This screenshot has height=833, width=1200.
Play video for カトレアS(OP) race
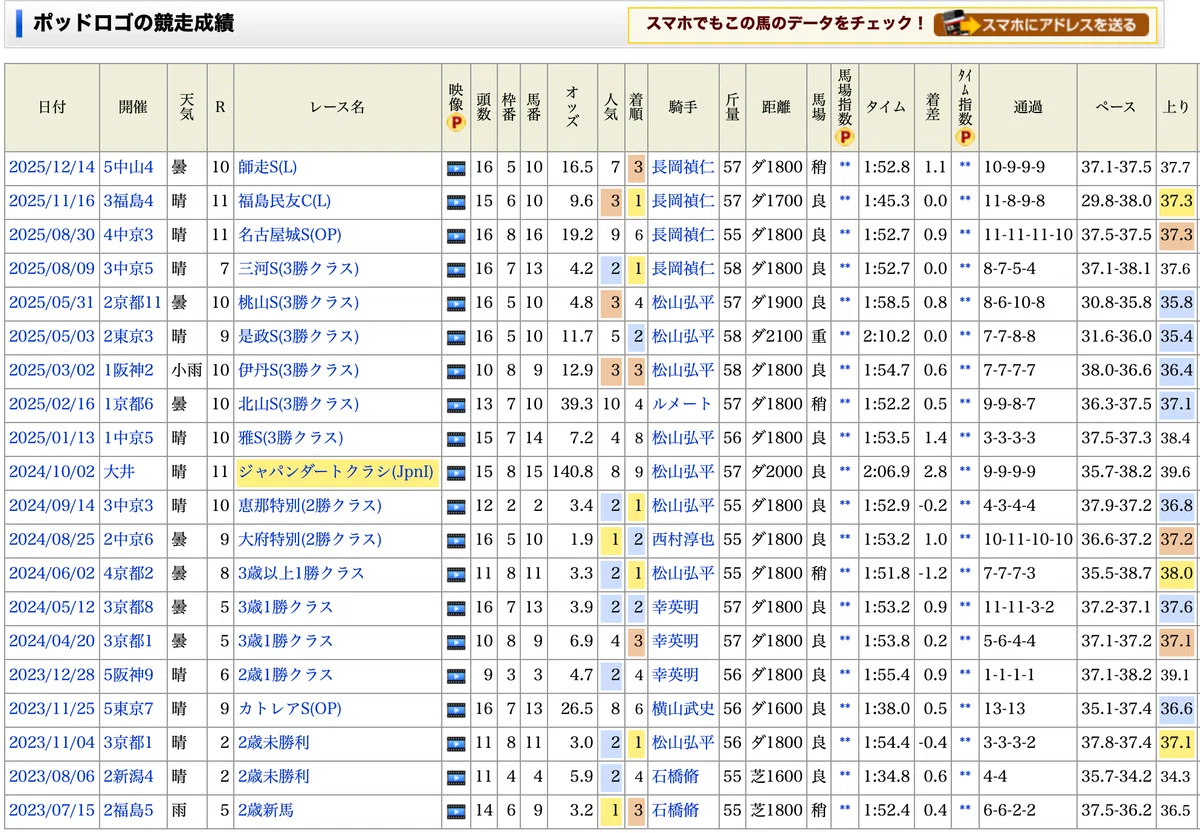[x=456, y=710]
